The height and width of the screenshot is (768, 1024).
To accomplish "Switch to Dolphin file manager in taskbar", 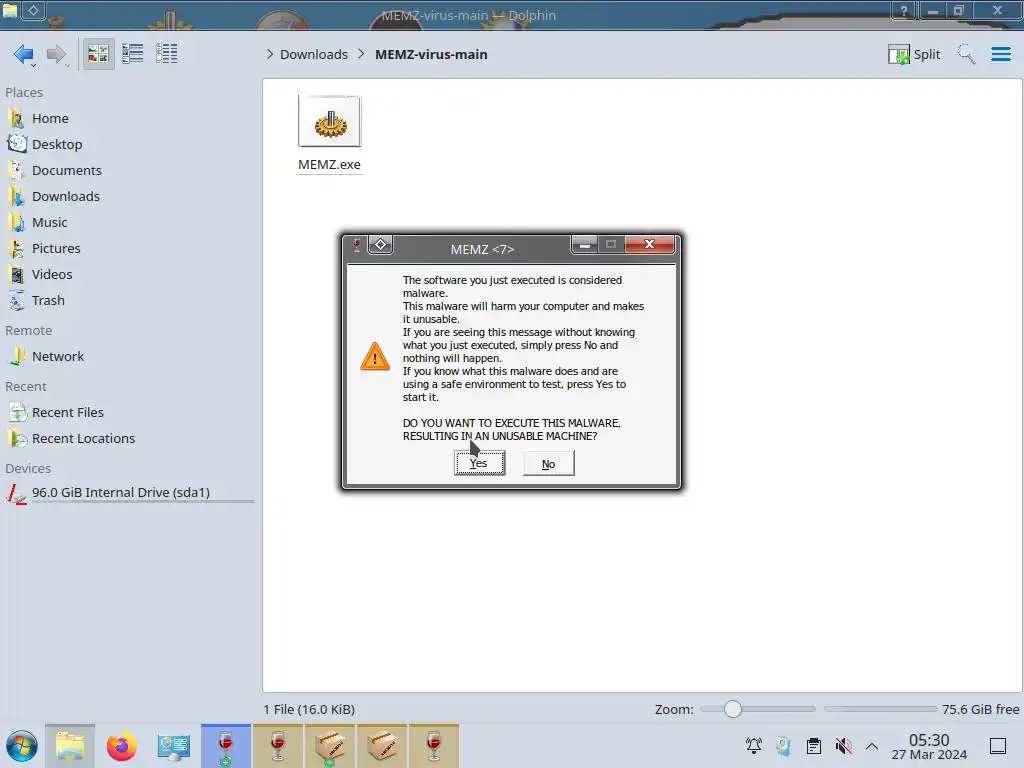I will 70,746.
